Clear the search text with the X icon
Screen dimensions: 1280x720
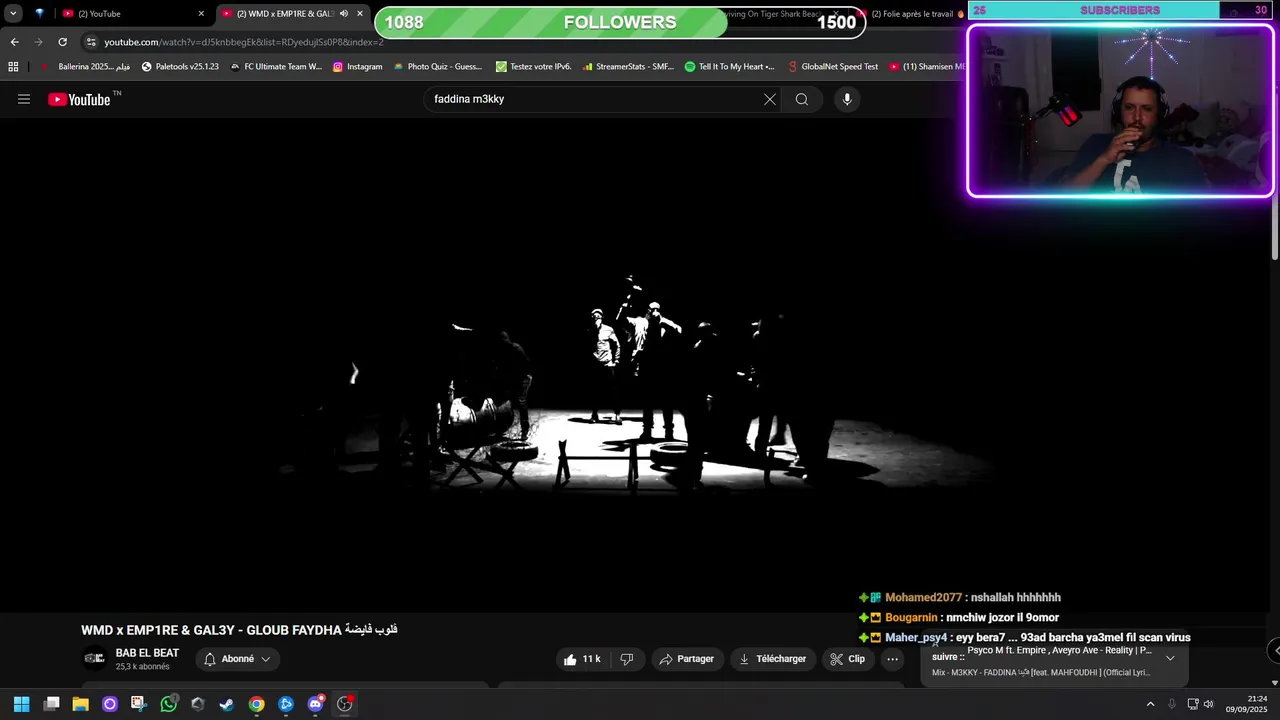(x=770, y=99)
